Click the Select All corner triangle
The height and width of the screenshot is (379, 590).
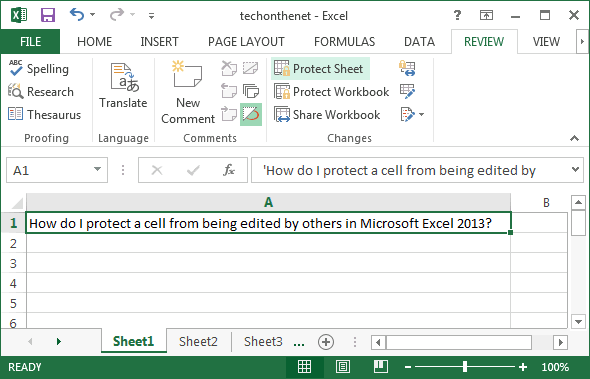pyautogui.click(x=17, y=203)
